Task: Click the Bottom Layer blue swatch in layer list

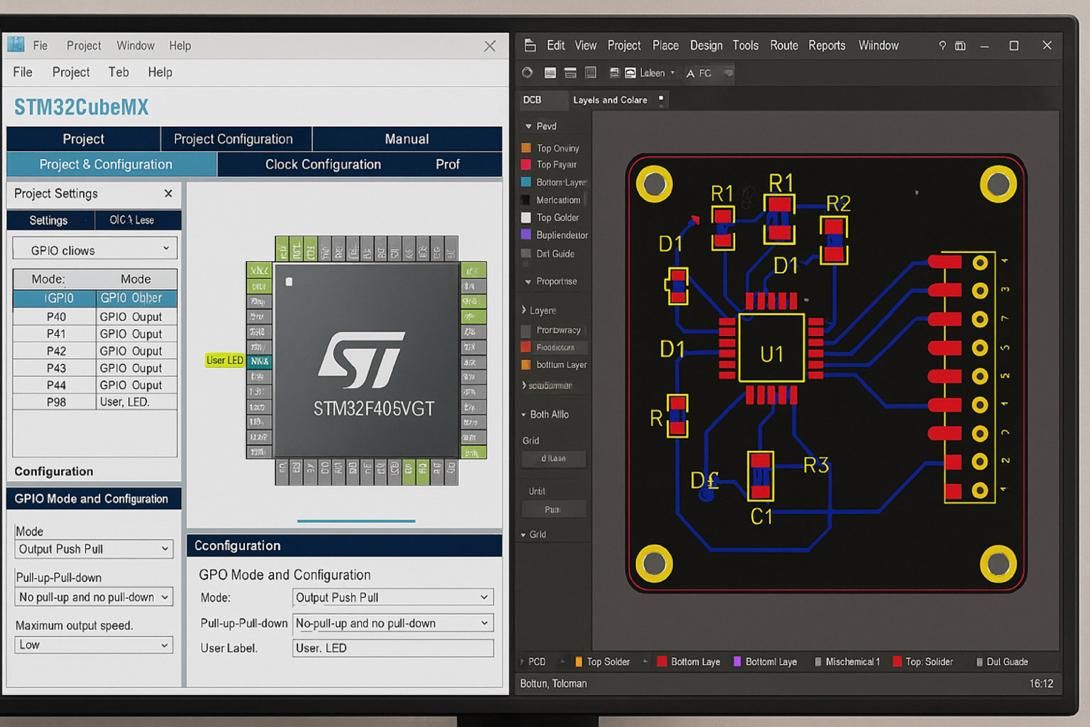Action: [x=526, y=182]
